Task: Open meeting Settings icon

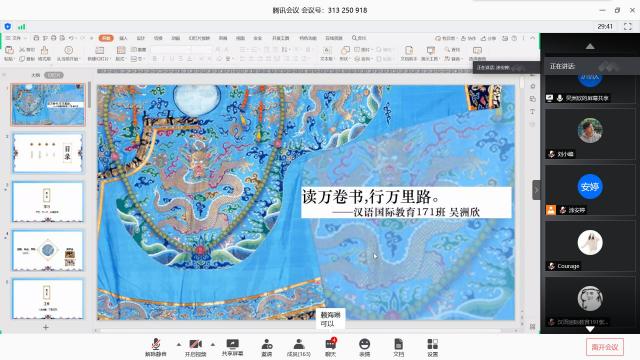Action: click(433, 347)
